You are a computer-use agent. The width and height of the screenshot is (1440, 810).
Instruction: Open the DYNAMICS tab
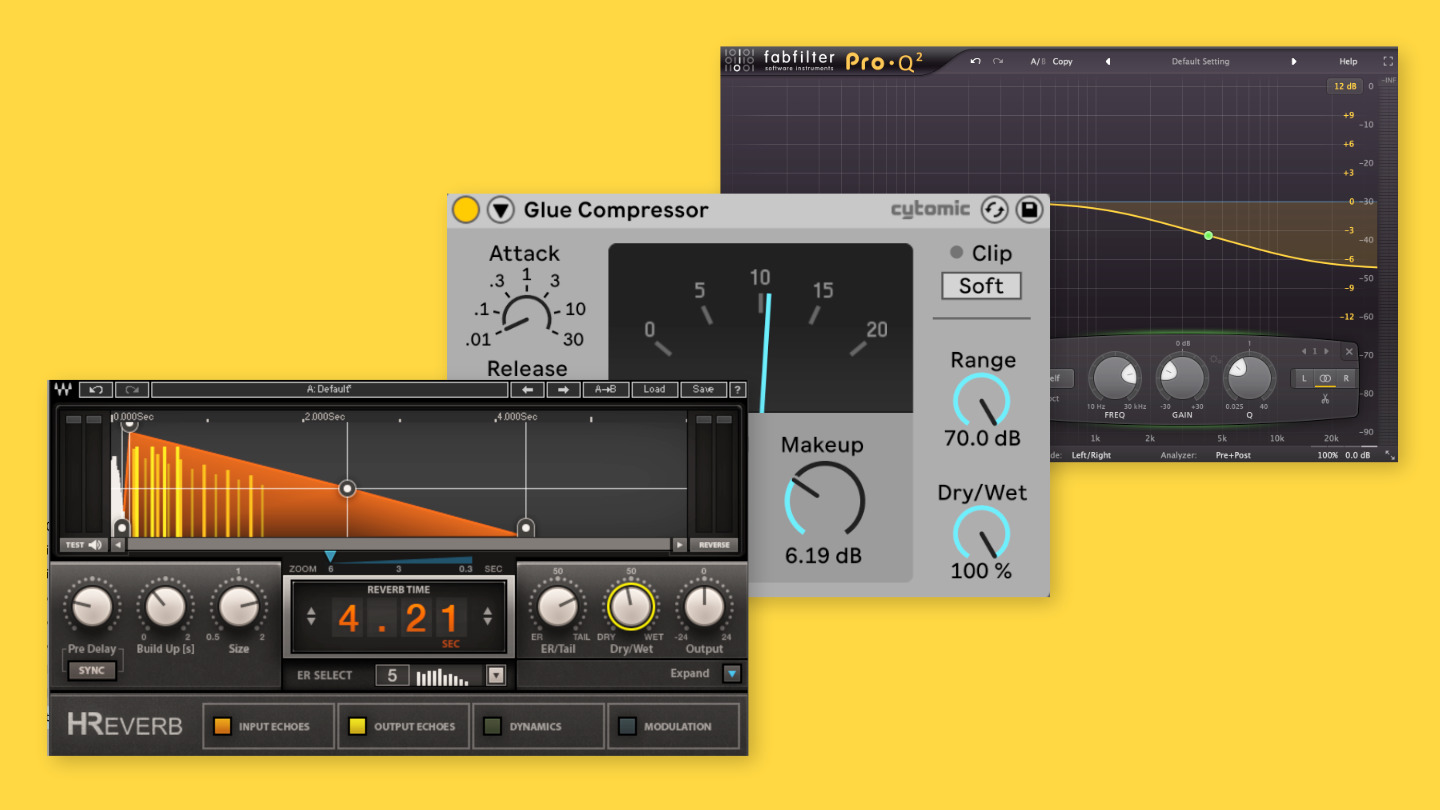[x=539, y=727]
